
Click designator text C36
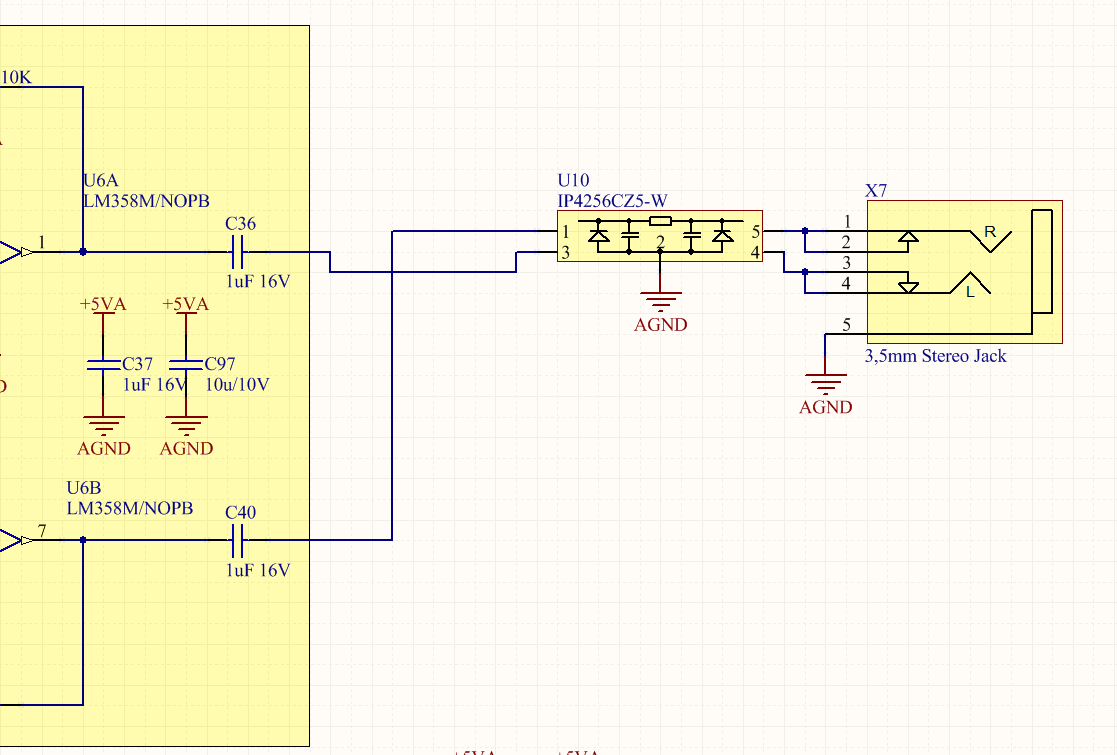(x=241, y=224)
